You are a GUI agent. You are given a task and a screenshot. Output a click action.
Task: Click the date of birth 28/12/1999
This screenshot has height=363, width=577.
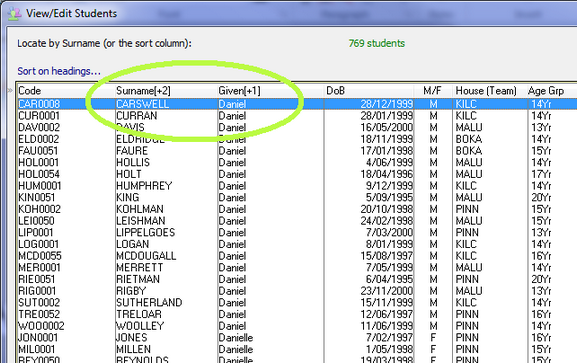(387, 104)
